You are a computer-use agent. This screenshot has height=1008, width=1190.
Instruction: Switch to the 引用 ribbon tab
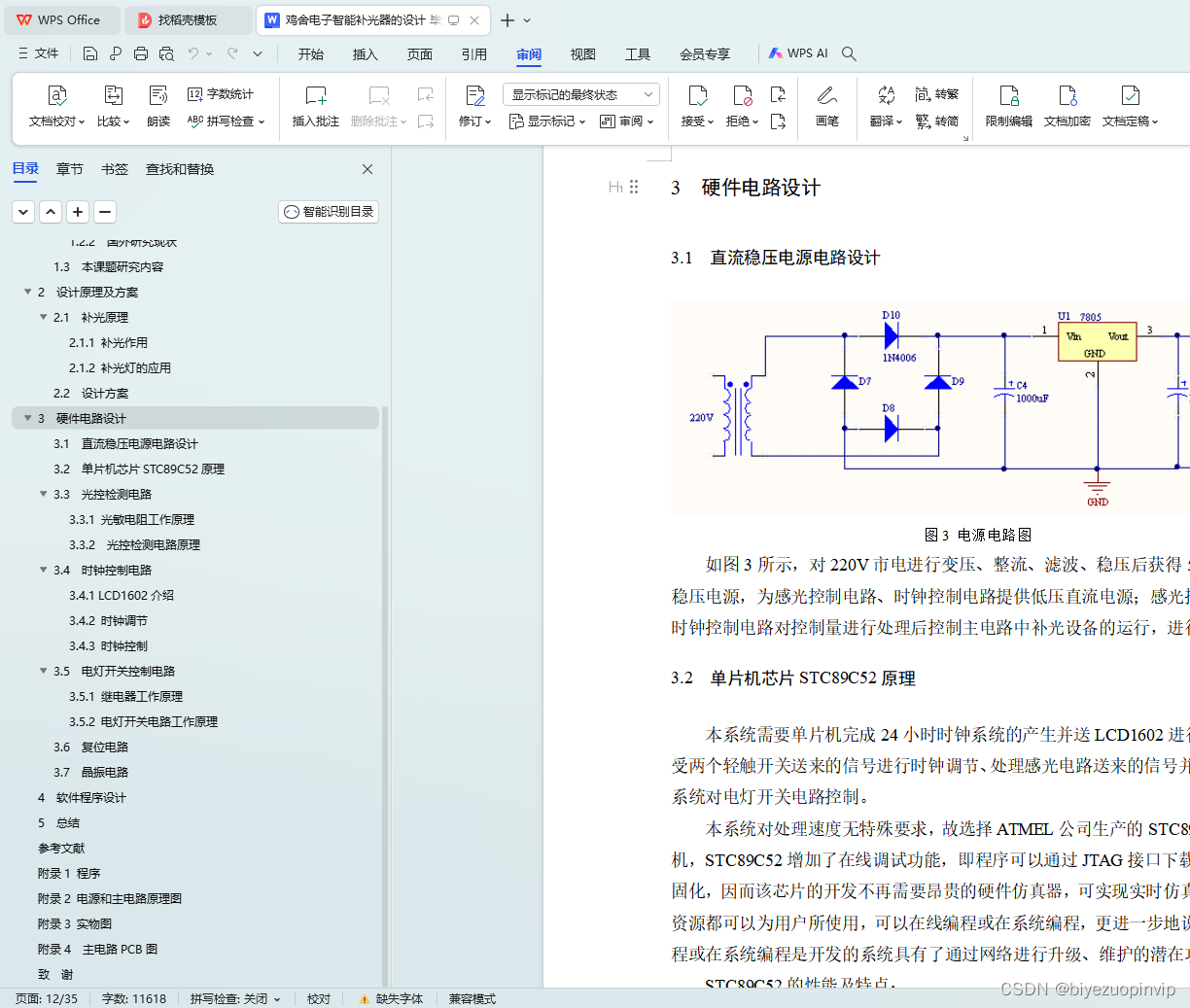tap(474, 54)
